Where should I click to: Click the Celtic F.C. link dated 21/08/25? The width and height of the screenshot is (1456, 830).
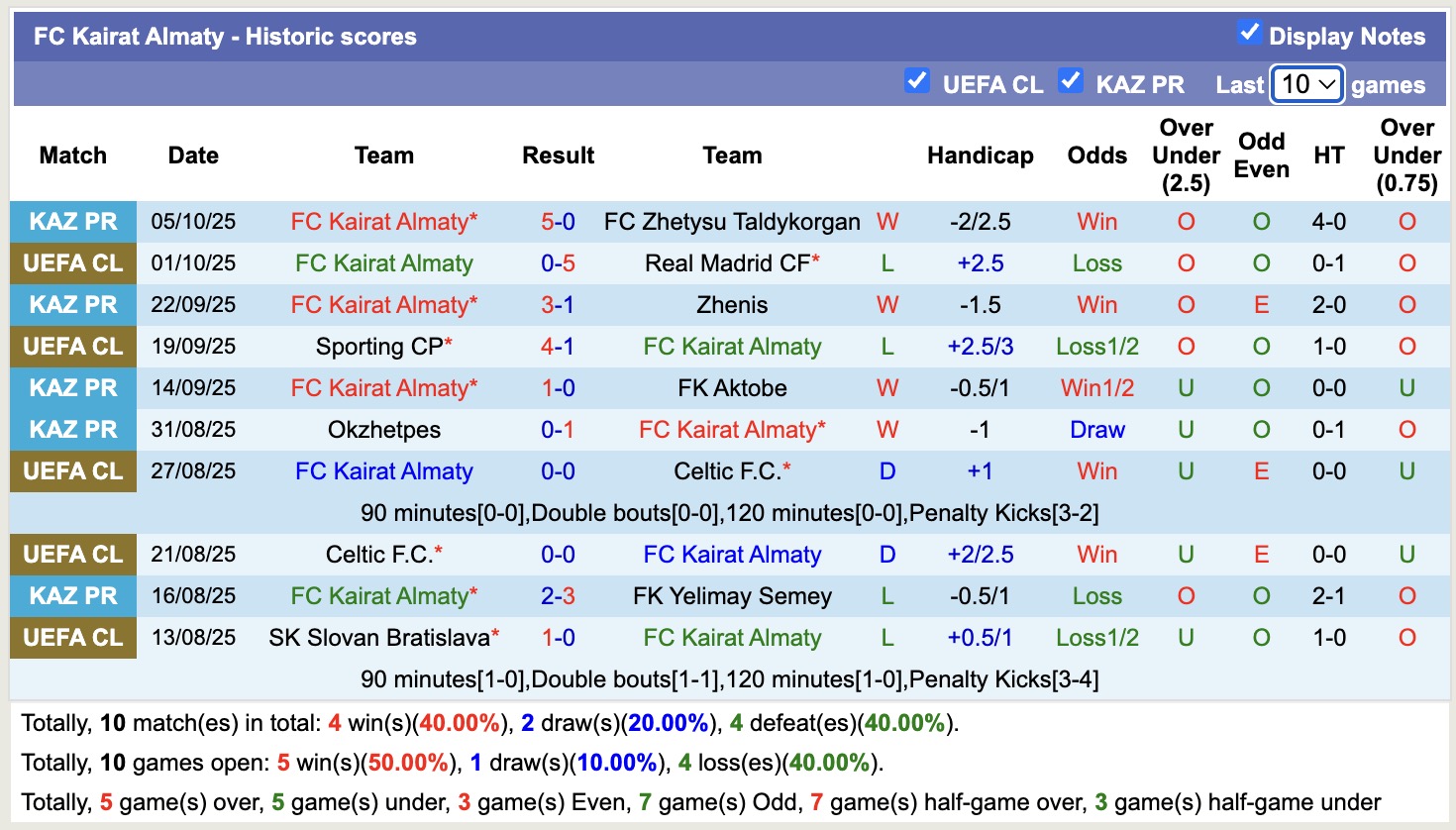pyautogui.click(x=379, y=555)
